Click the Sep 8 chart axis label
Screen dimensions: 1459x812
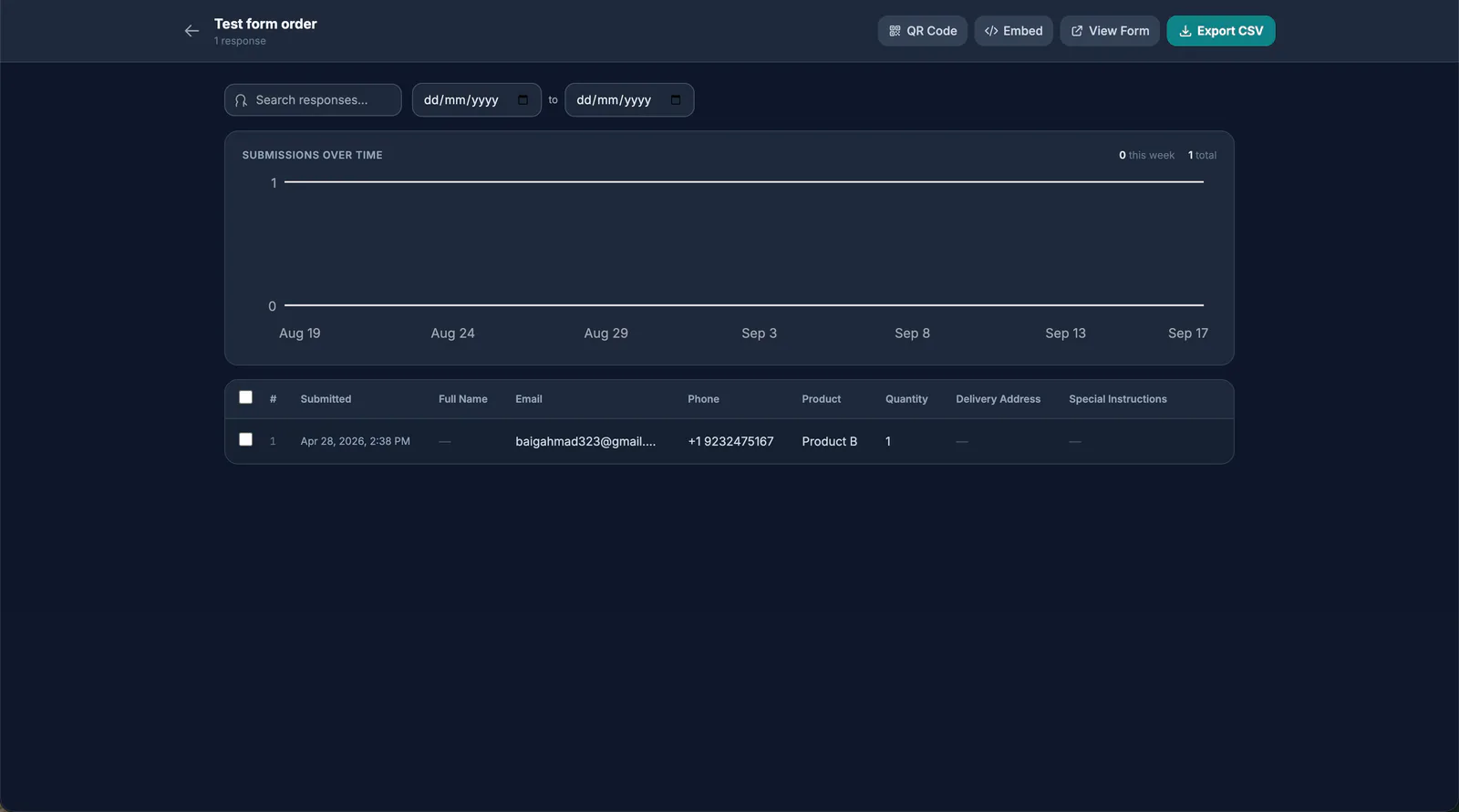913,334
